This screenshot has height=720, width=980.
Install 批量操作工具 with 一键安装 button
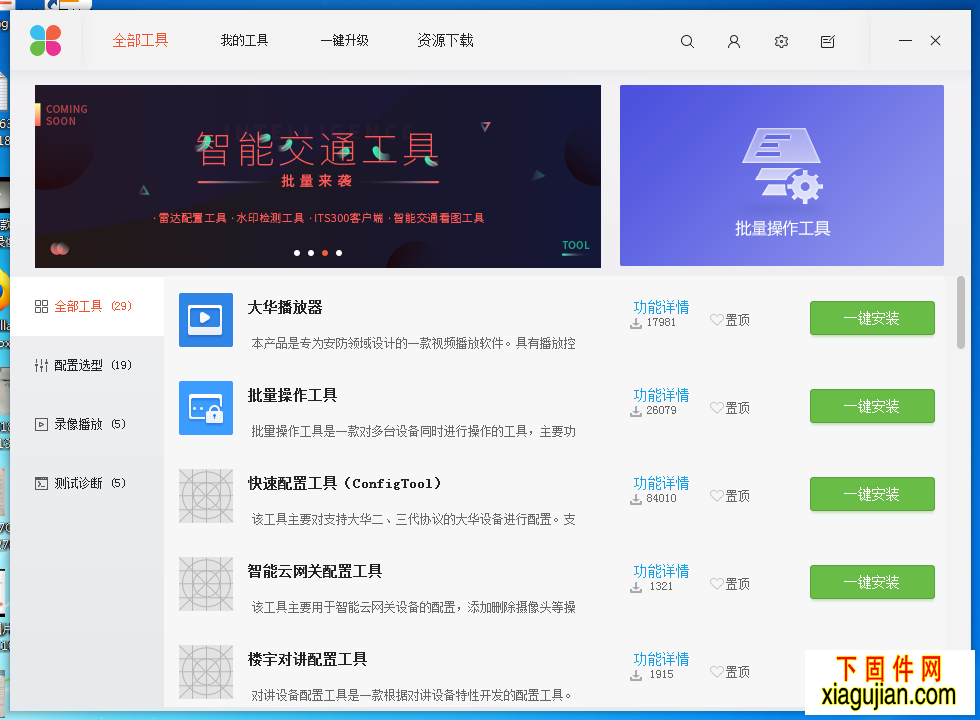point(872,407)
